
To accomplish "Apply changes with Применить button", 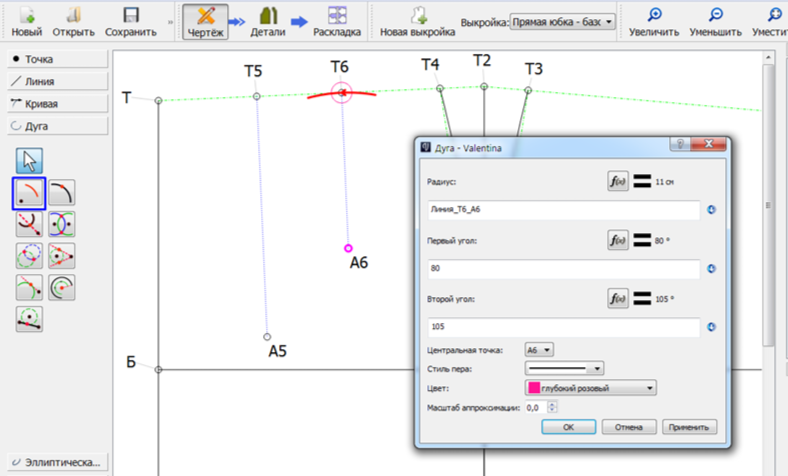I will pyautogui.click(x=689, y=427).
